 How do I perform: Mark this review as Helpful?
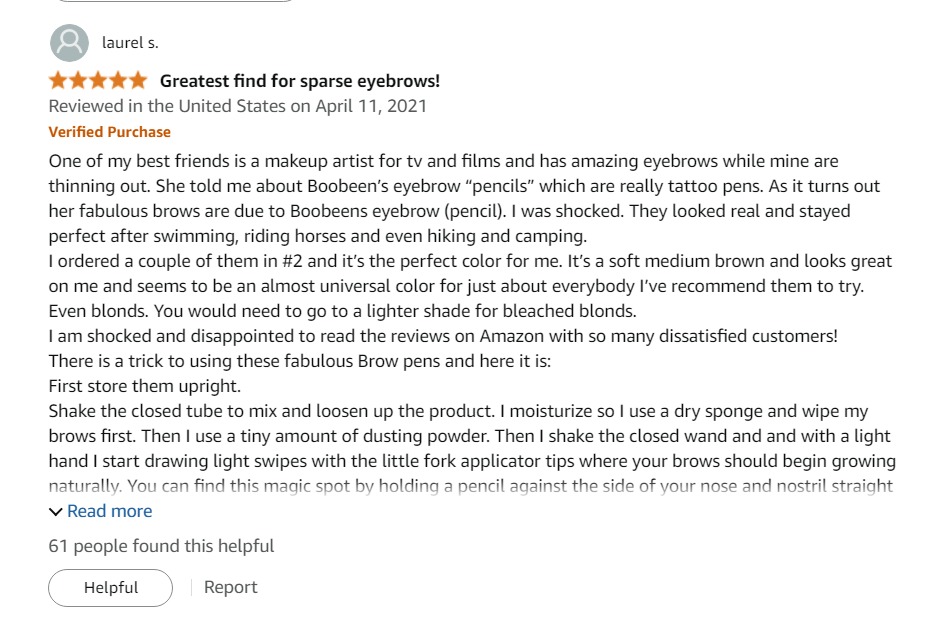[x=110, y=588]
